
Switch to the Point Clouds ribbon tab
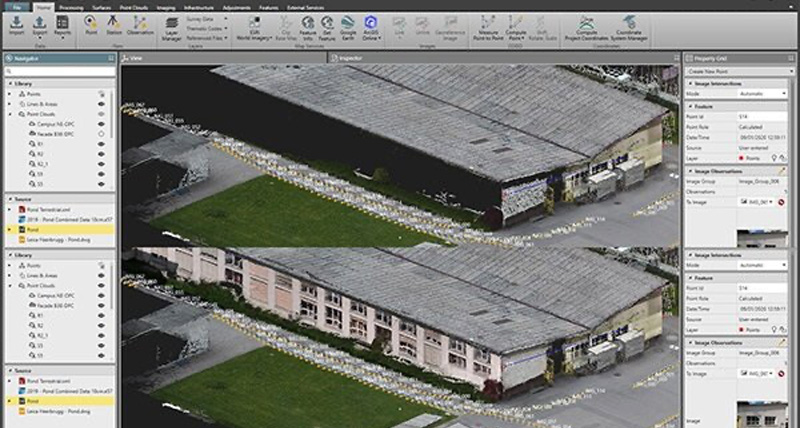tap(134, 5)
